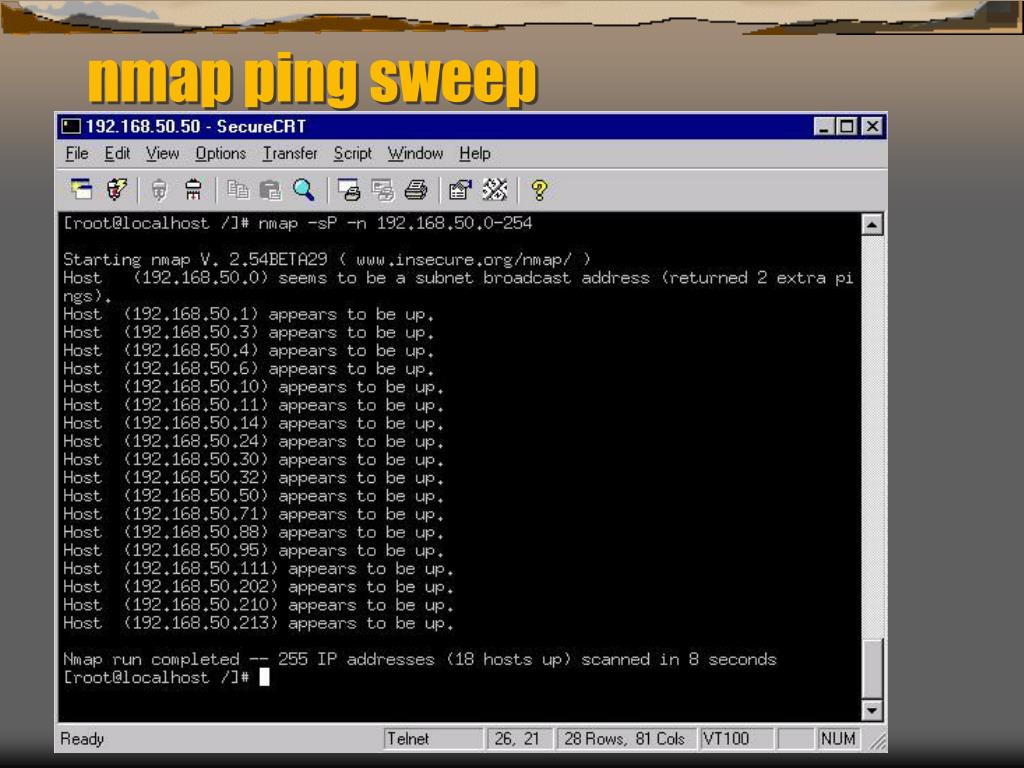Click the Host 192.168.50.11 line
This screenshot has width=1024, height=768.
coord(253,405)
